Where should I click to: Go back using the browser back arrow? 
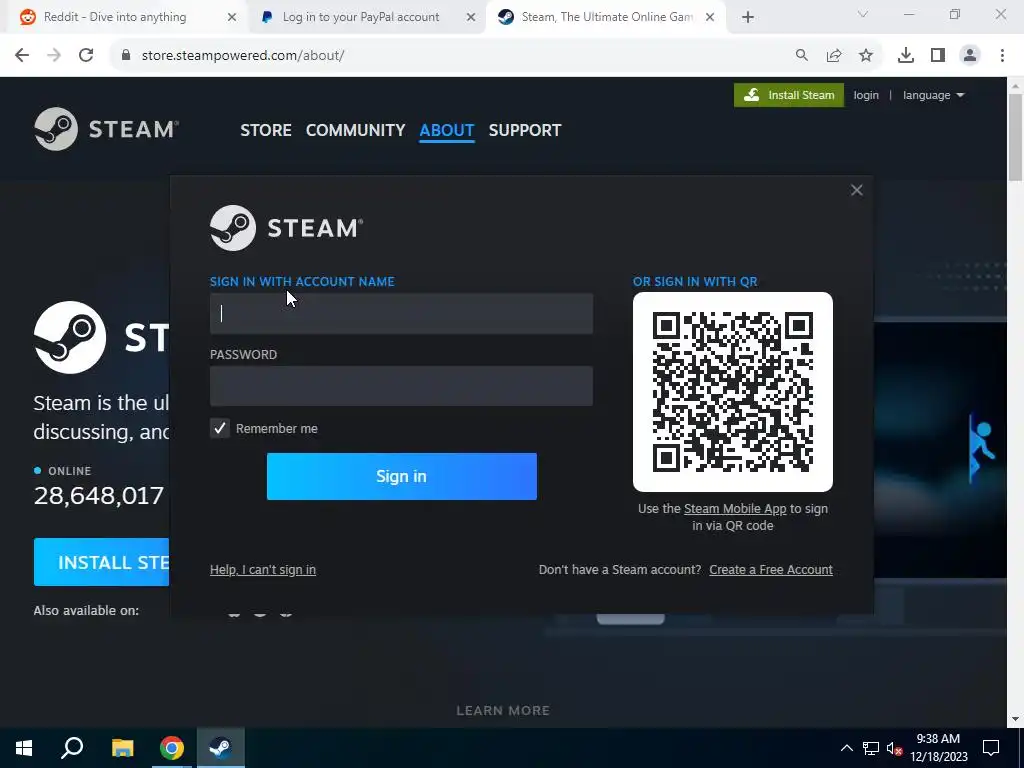[x=22, y=56]
